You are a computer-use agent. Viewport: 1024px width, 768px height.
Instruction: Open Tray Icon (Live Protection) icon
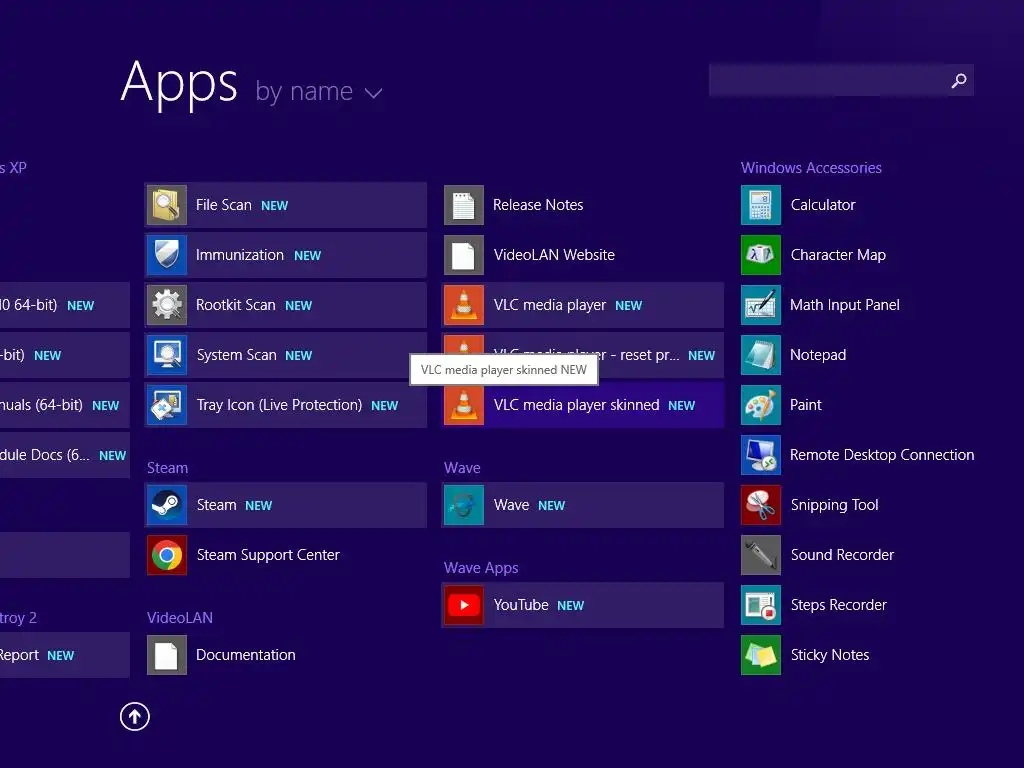click(x=167, y=405)
